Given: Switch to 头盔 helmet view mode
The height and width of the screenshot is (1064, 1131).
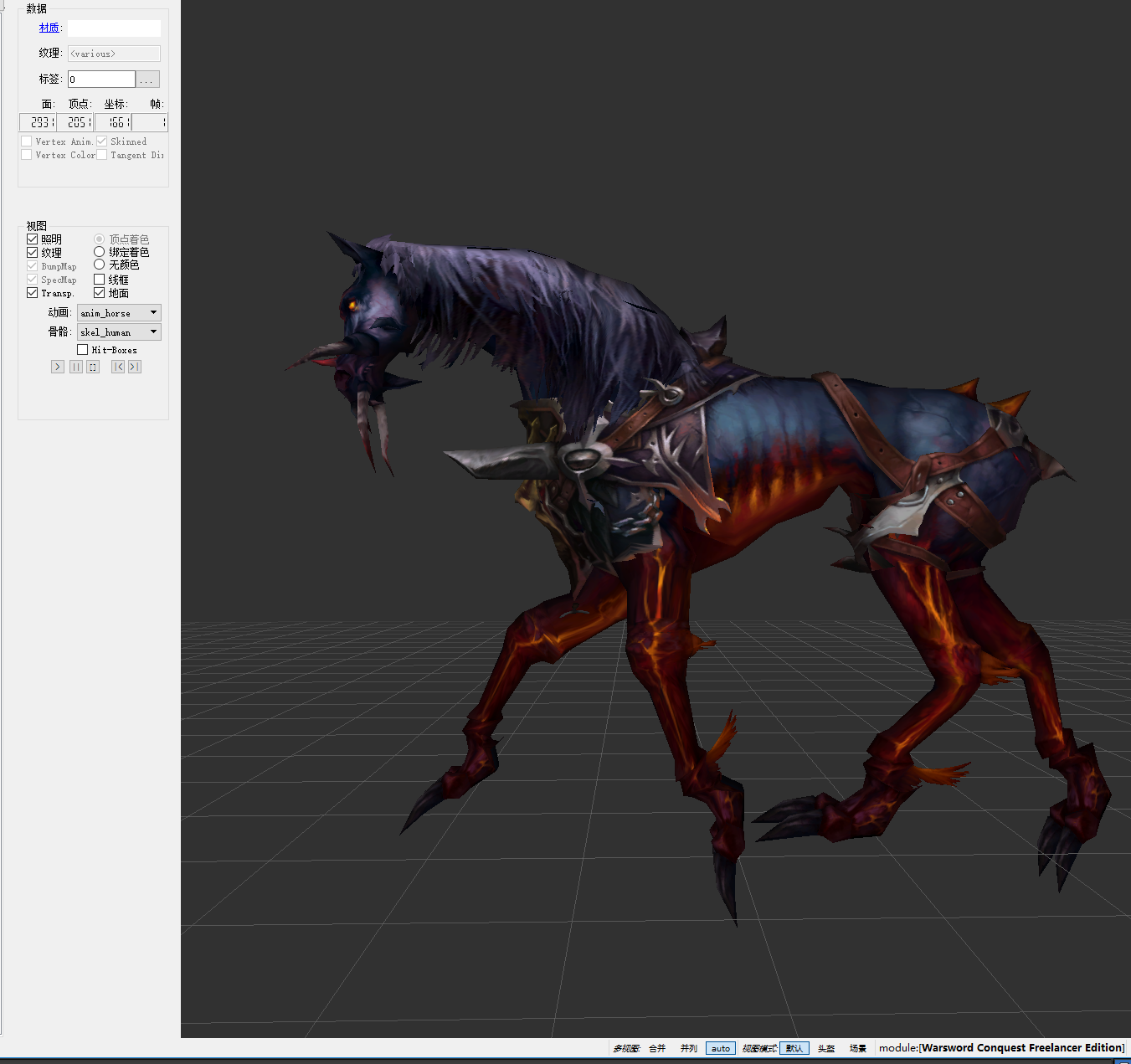Looking at the screenshot, I should coord(826,1048).
